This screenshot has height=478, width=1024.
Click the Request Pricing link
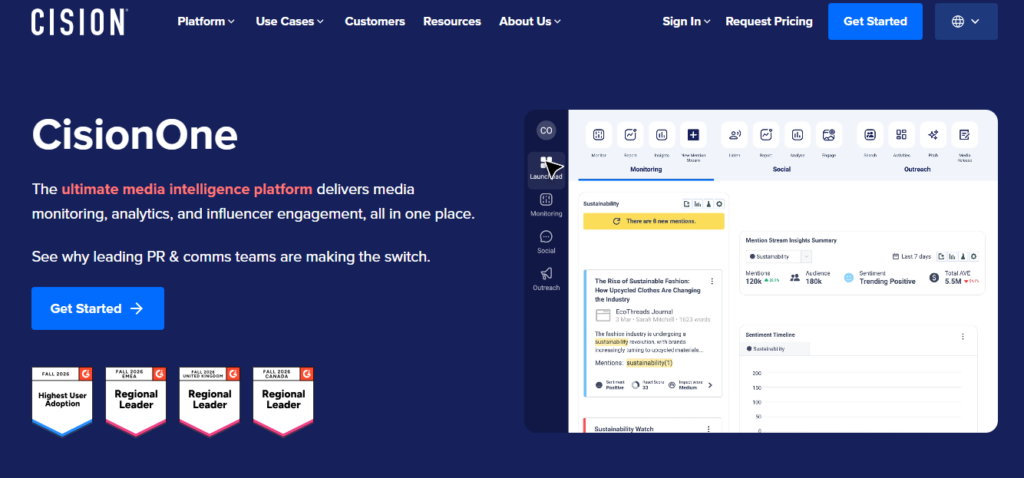769,22
